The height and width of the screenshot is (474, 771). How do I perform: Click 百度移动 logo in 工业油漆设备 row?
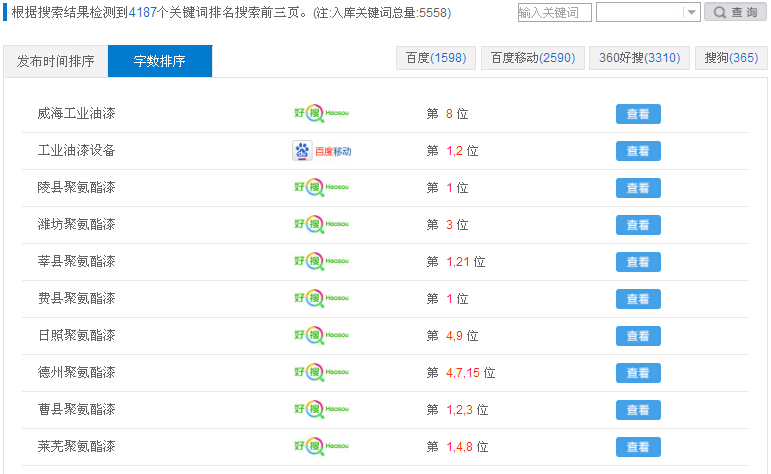[x=322, y=151]
